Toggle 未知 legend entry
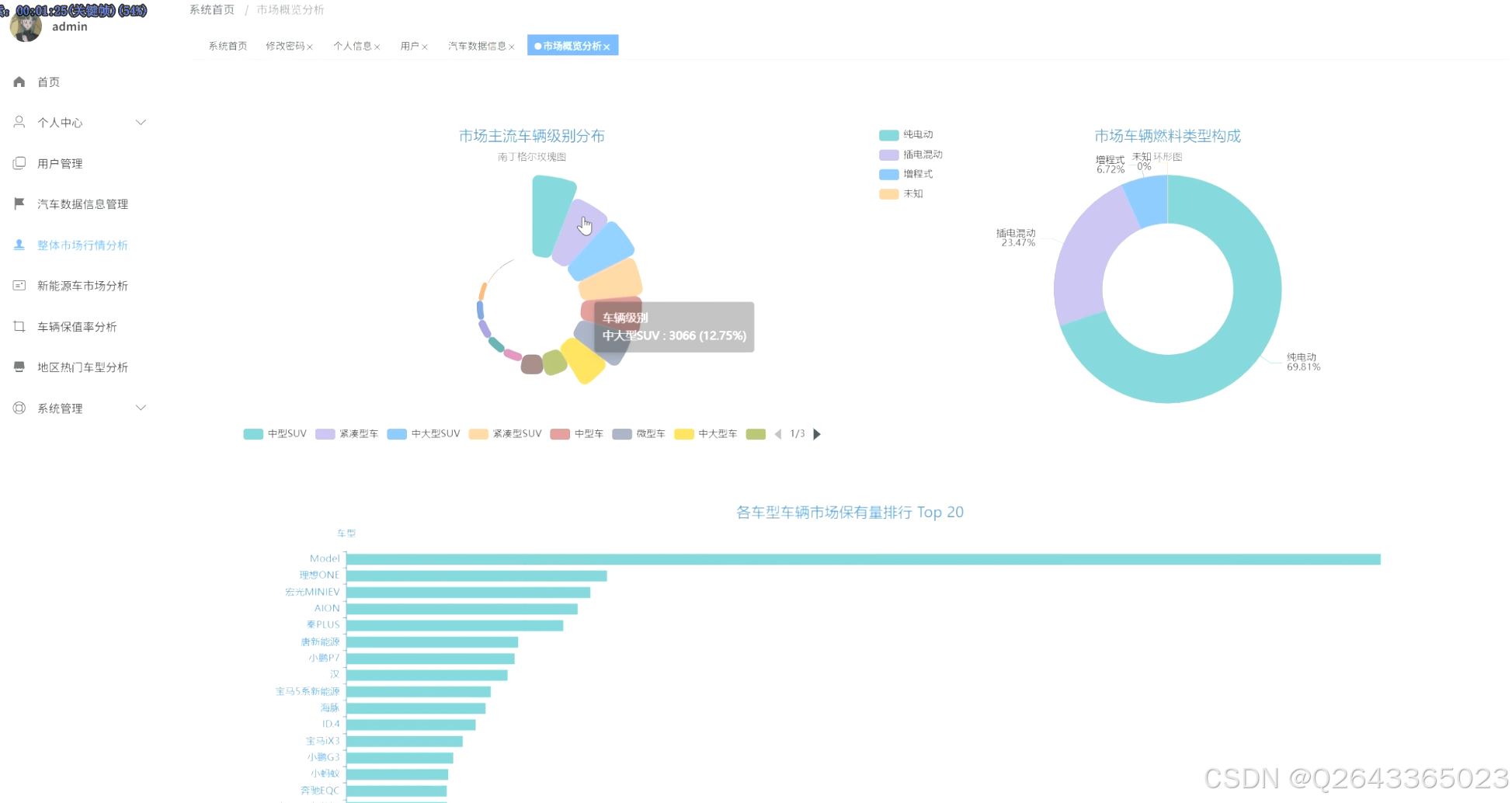This screenshot has width=1512, height=803. (902, 193)
